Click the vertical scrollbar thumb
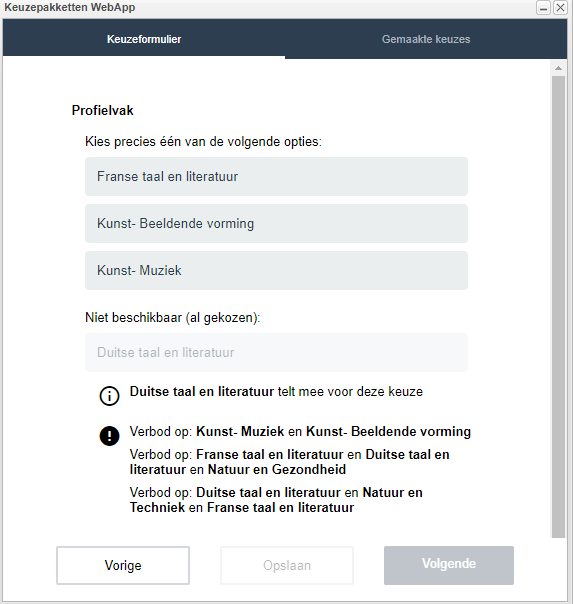The height and width of the screenshot is (604, 573). coord(558,307)
